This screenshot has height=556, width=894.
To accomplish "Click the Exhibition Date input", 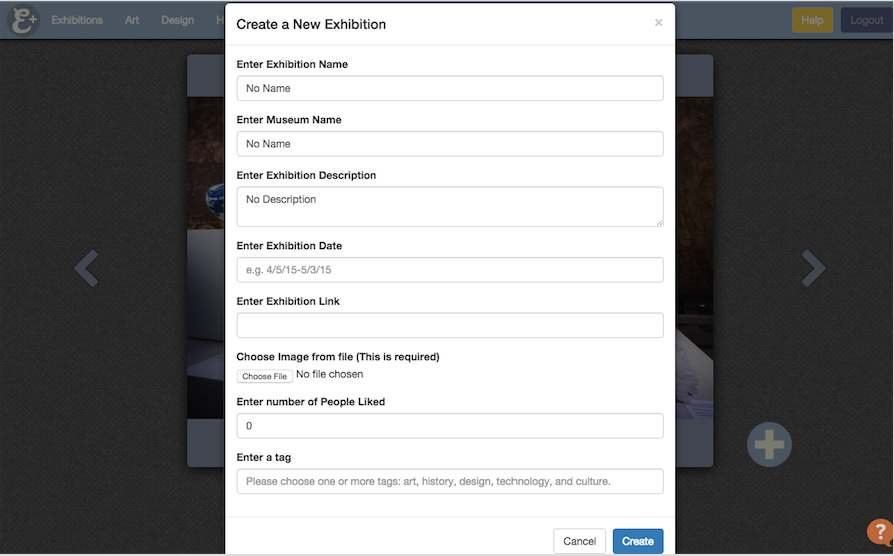I will (450, 270).
